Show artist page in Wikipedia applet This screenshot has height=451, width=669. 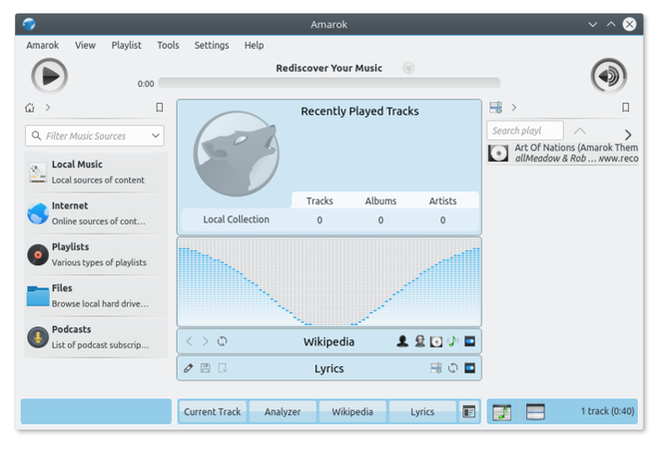coord(402,341)
